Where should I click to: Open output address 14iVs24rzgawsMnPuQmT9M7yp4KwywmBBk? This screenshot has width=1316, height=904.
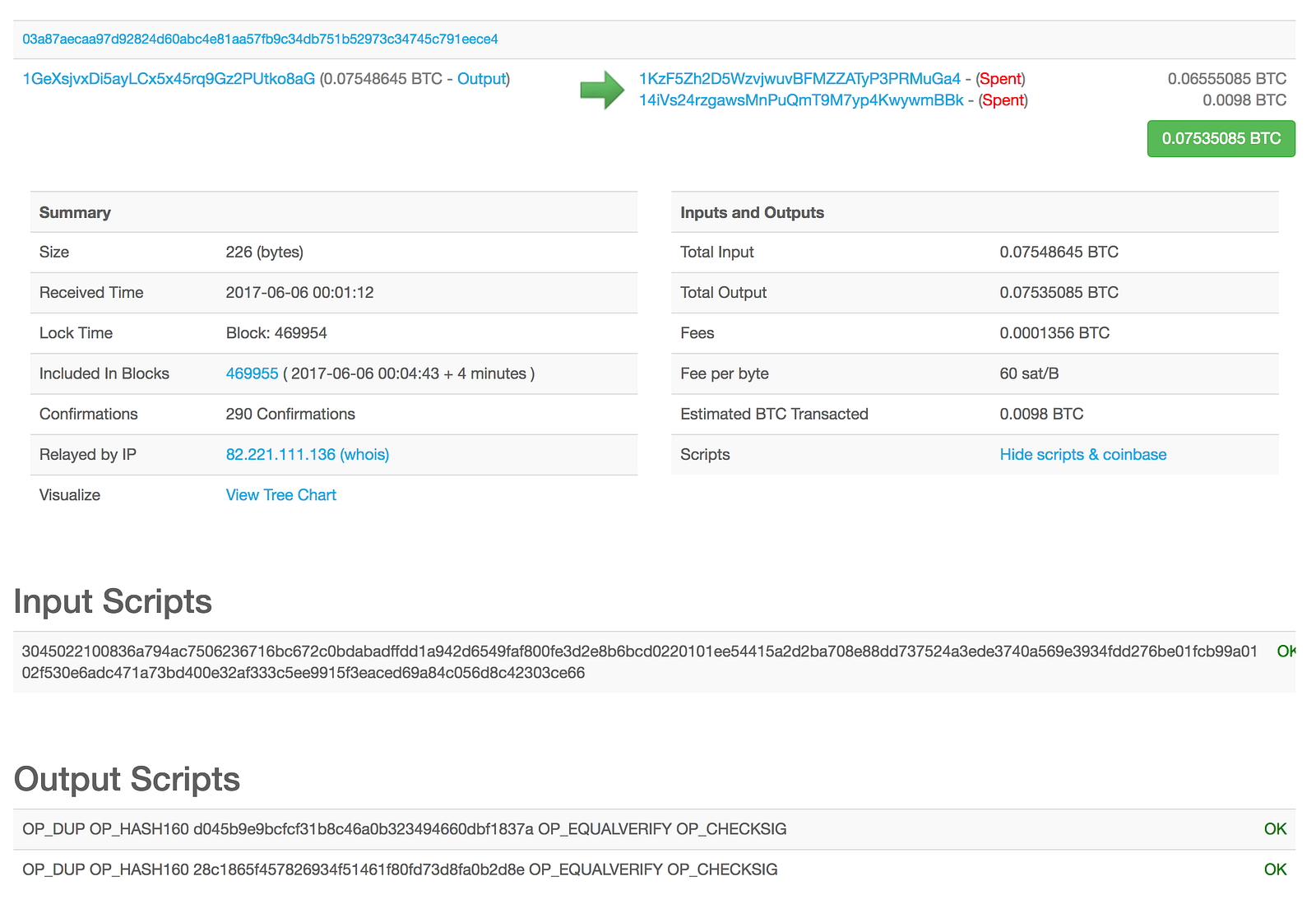801,100
